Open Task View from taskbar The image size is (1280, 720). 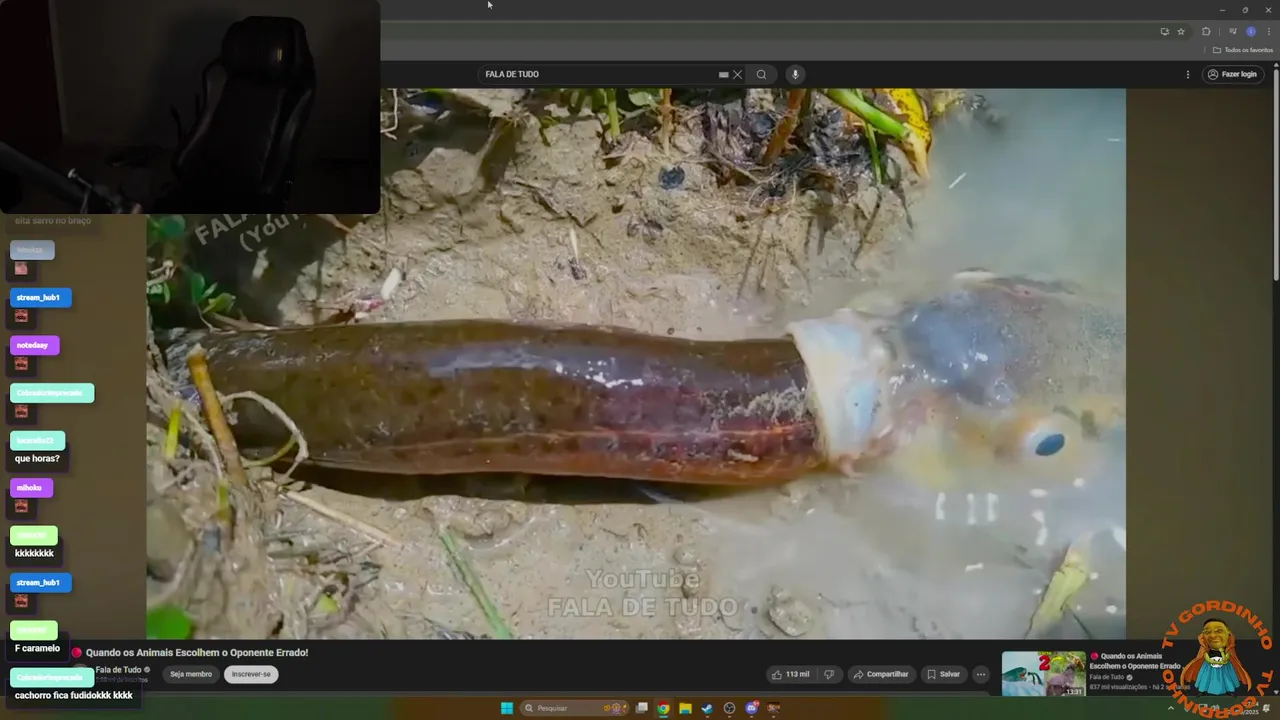click(641, 708)
